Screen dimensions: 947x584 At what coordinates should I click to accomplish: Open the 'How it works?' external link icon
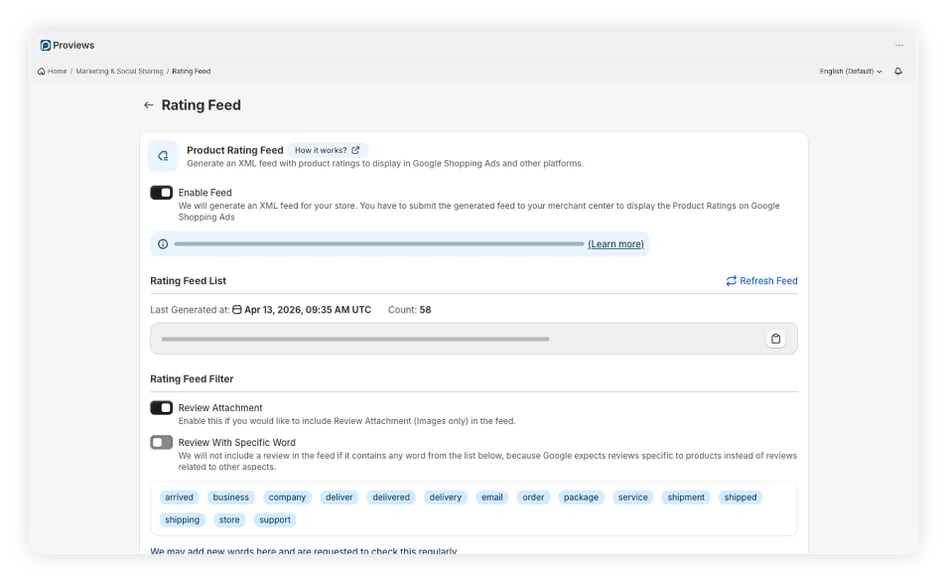coord(356,149)
